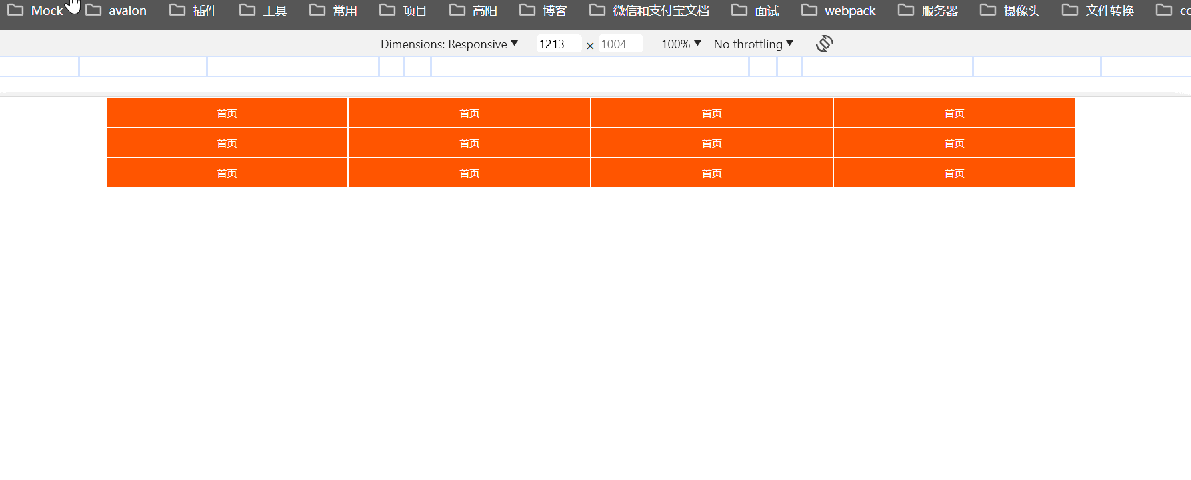Open the 微信和支付宝文档 bookmark folder
The width and height of the screenshot is (1191, 480).
tap(650, 11)
